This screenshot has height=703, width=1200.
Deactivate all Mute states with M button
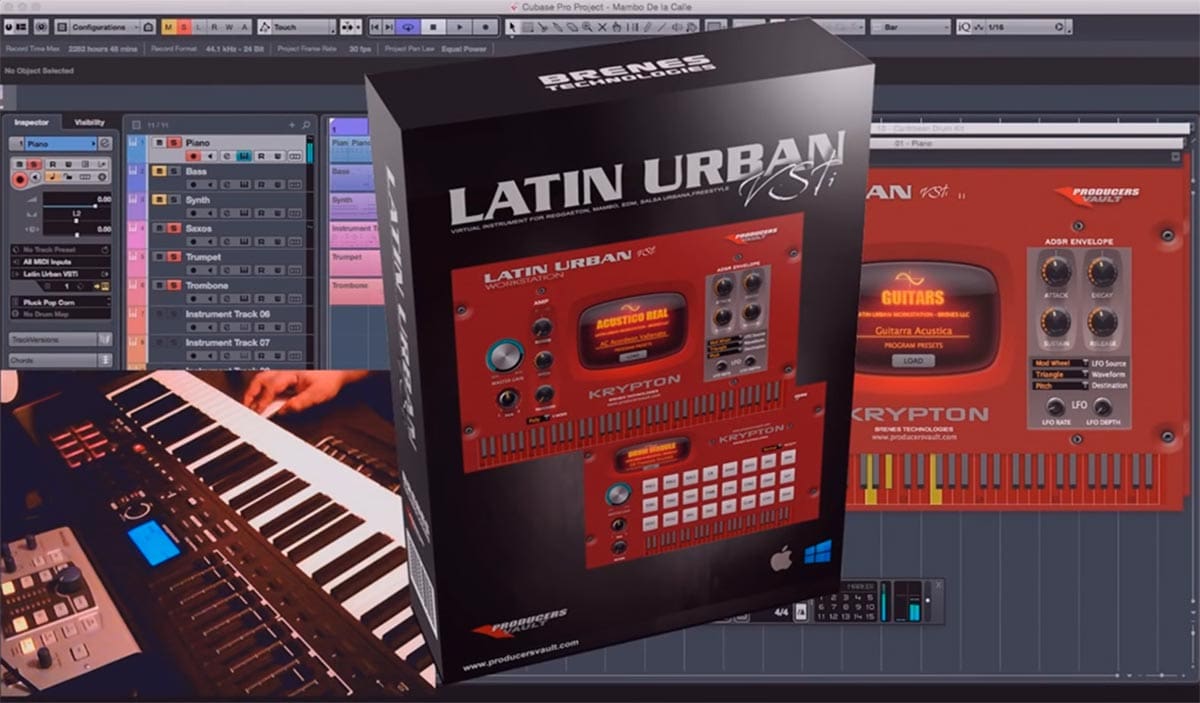pyautogui.click(x=167, y=27)
